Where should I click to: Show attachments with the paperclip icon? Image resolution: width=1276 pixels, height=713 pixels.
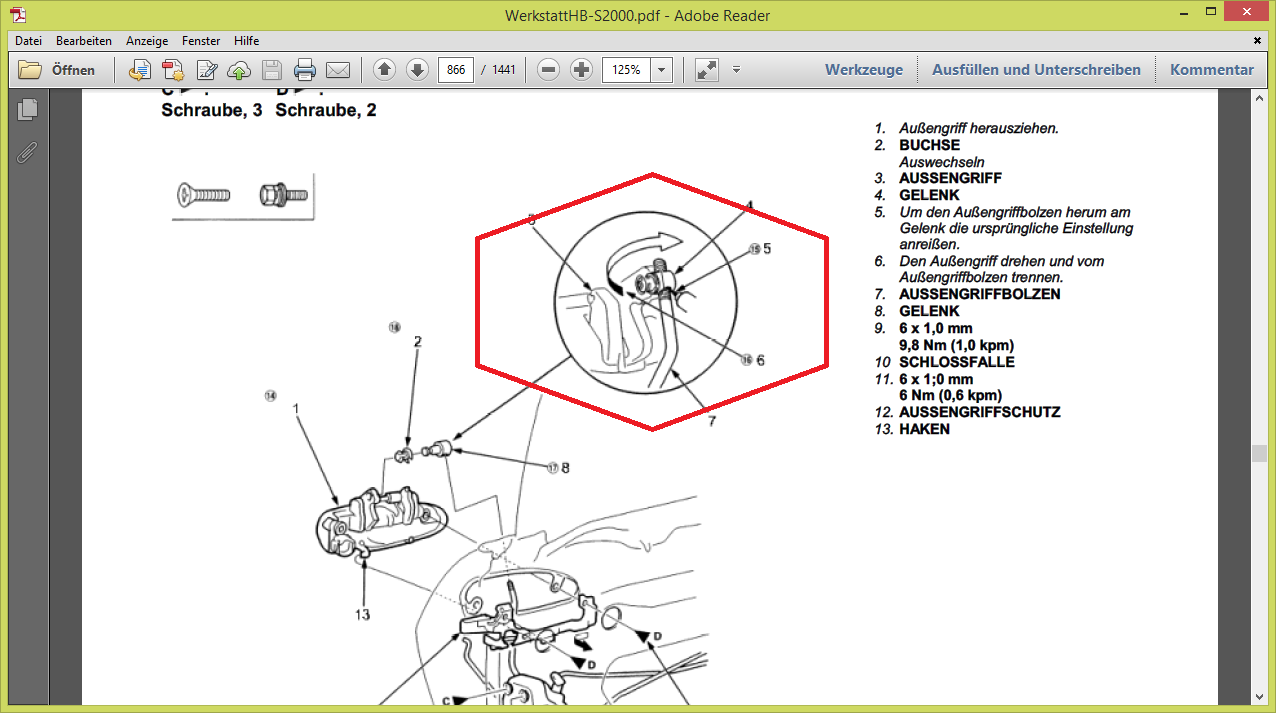pos(28,153)
